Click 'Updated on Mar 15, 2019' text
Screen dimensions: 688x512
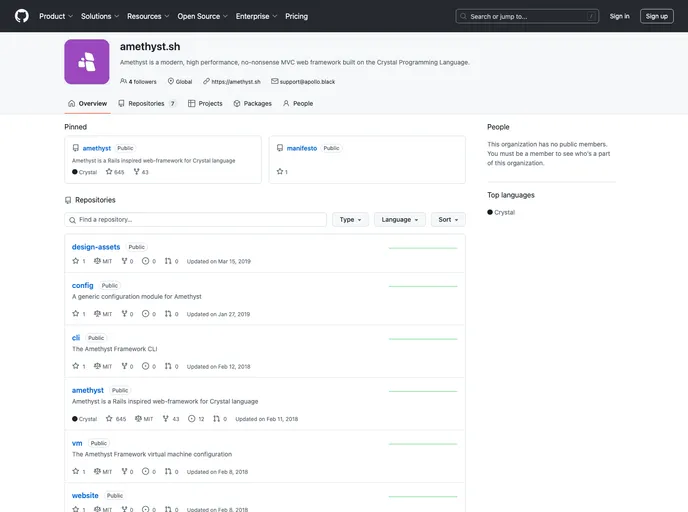click(x=219, y=261)
